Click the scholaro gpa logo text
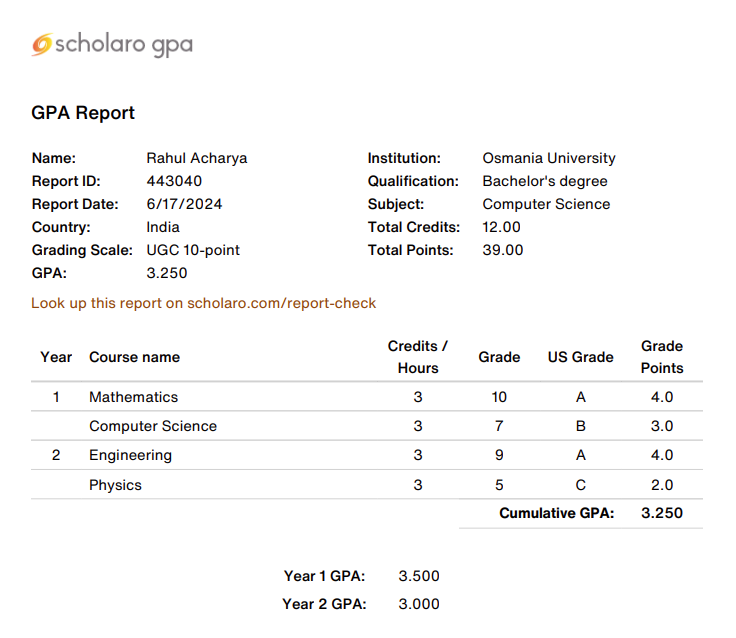 click(x=124, y=44)
